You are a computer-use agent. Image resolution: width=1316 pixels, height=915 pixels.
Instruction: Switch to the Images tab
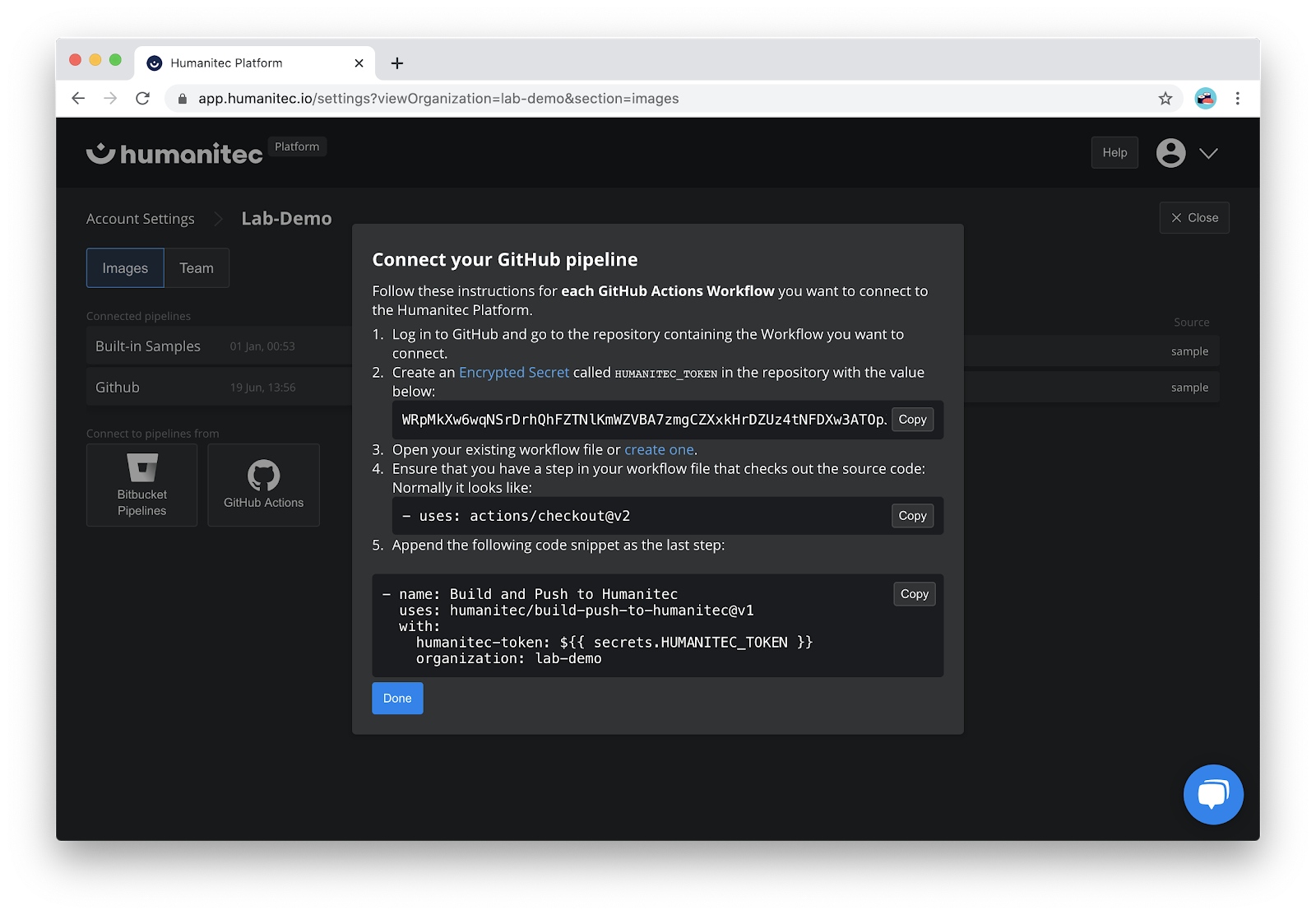click(x=125, y=268)
